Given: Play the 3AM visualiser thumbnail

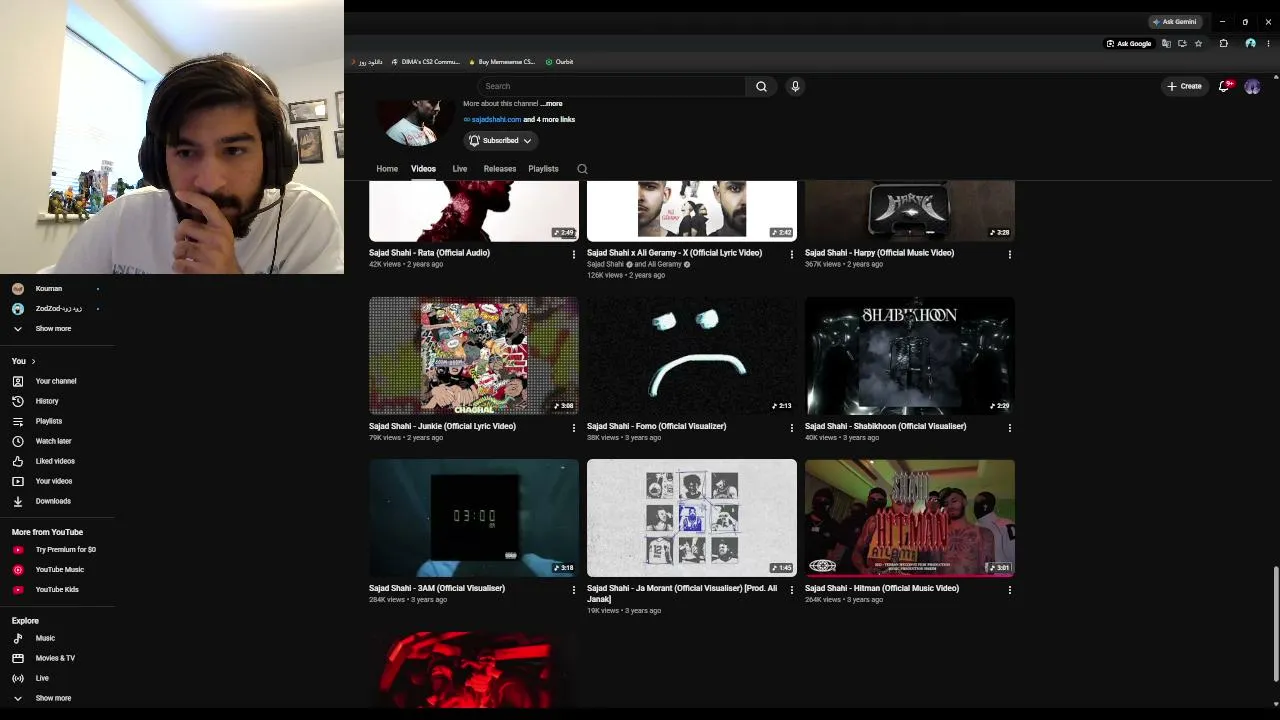Looking at the screenshot, I should click(x=474, y=518).
